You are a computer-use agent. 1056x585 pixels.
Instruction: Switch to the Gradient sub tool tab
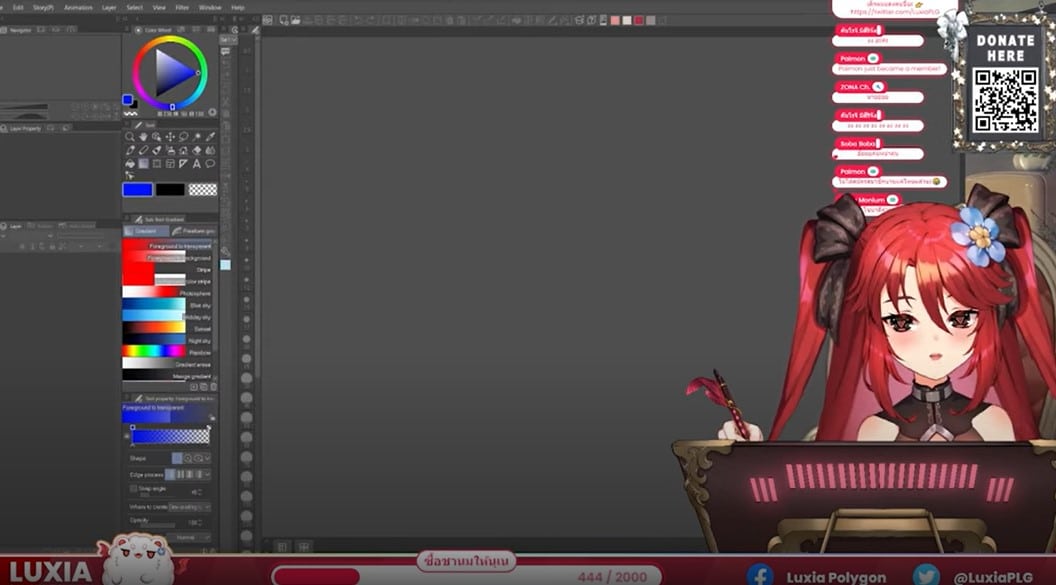pyautogui.click(x=146, y=231)
